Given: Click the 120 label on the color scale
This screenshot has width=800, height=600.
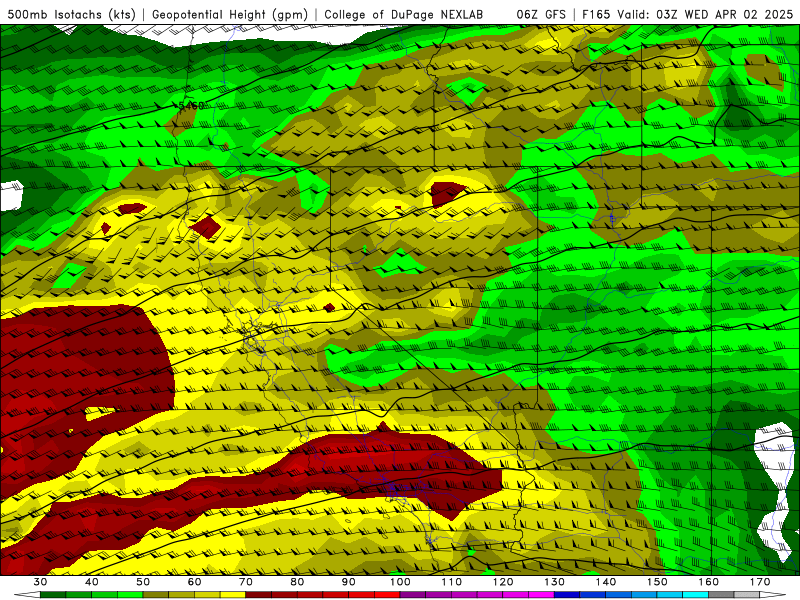Looking at the screenshot, I should (503, 582).
